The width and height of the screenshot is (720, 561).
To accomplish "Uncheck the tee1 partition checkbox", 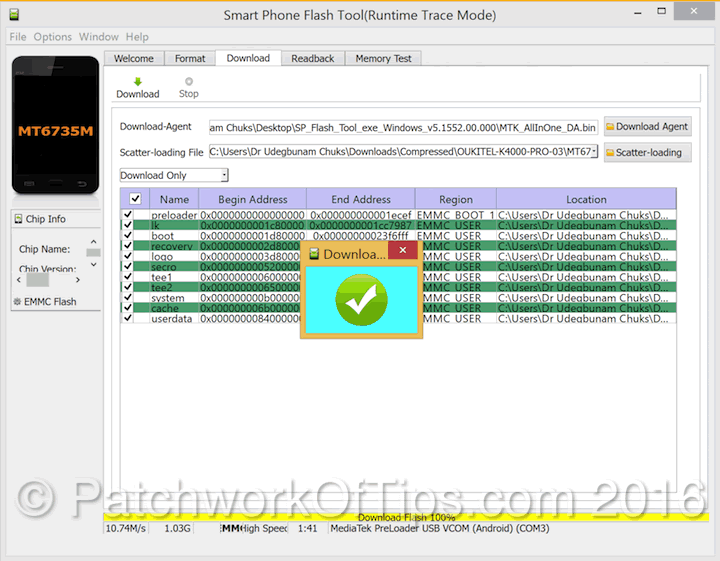I will pyautogui.click(x=128, y=276).
